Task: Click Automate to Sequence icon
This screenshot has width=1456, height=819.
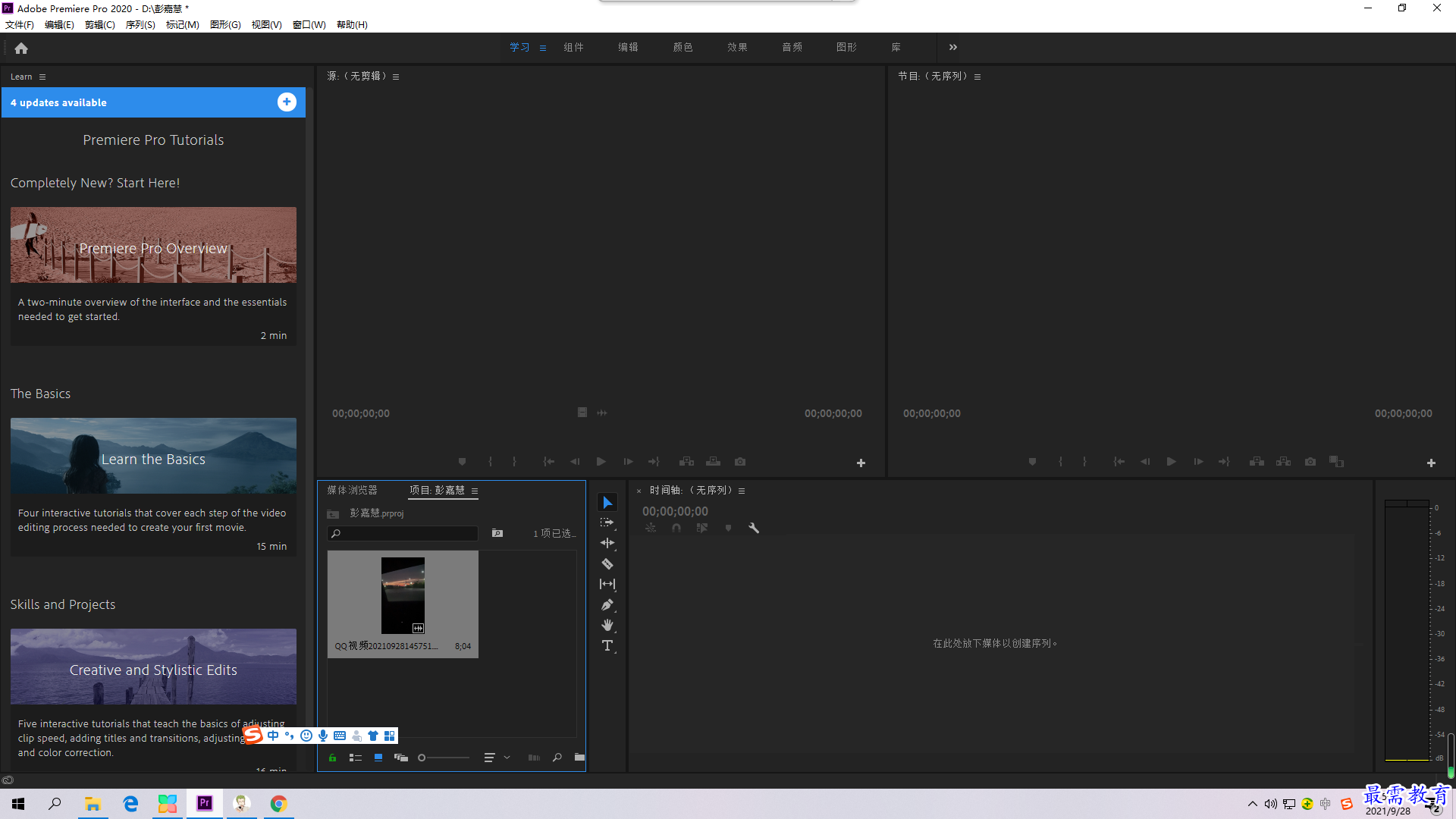Action: [534, 758]
